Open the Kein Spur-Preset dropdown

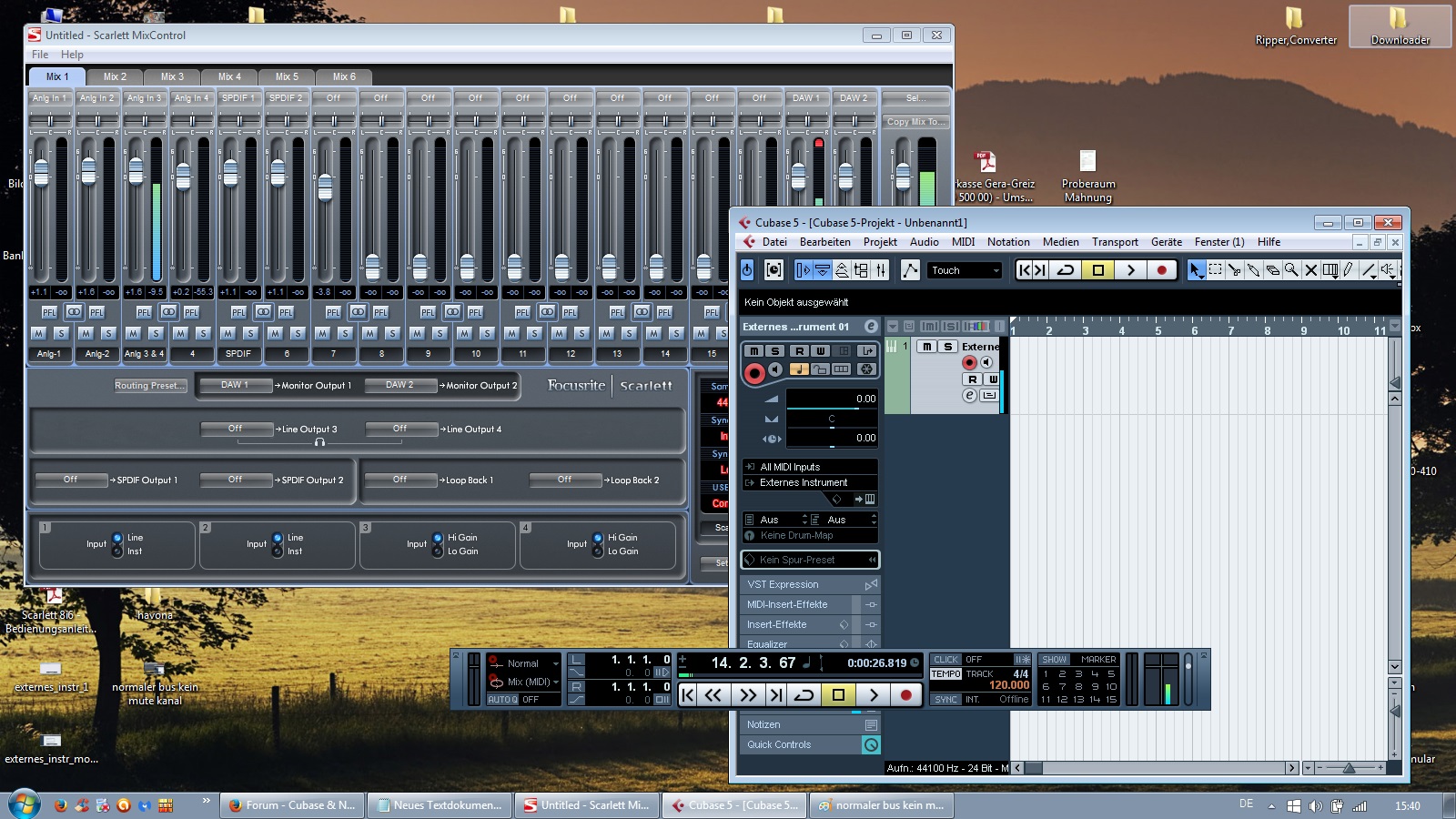pyautogui.click(x=811, y=560)
